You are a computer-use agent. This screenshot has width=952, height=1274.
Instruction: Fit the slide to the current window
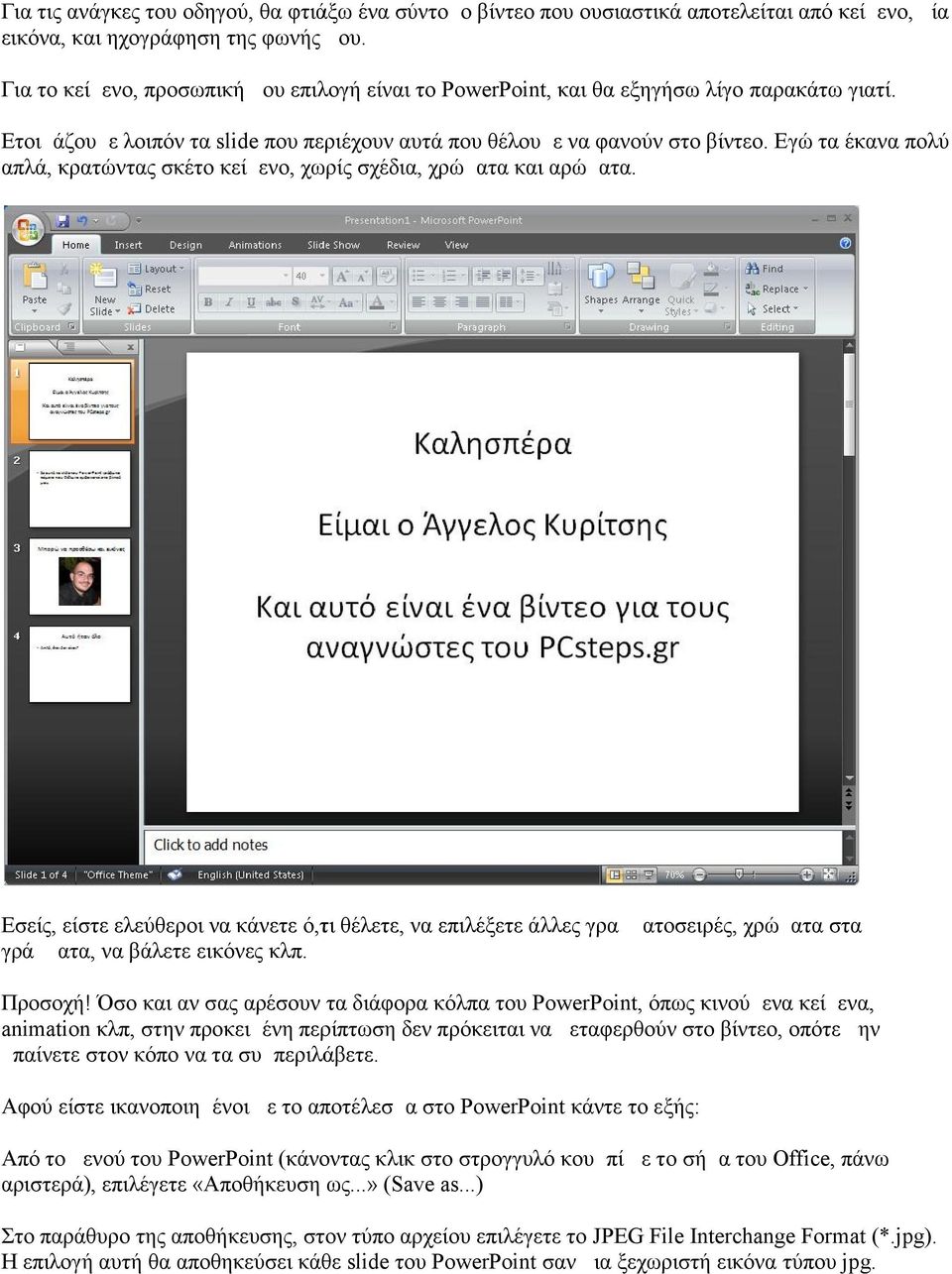point(830,875)
